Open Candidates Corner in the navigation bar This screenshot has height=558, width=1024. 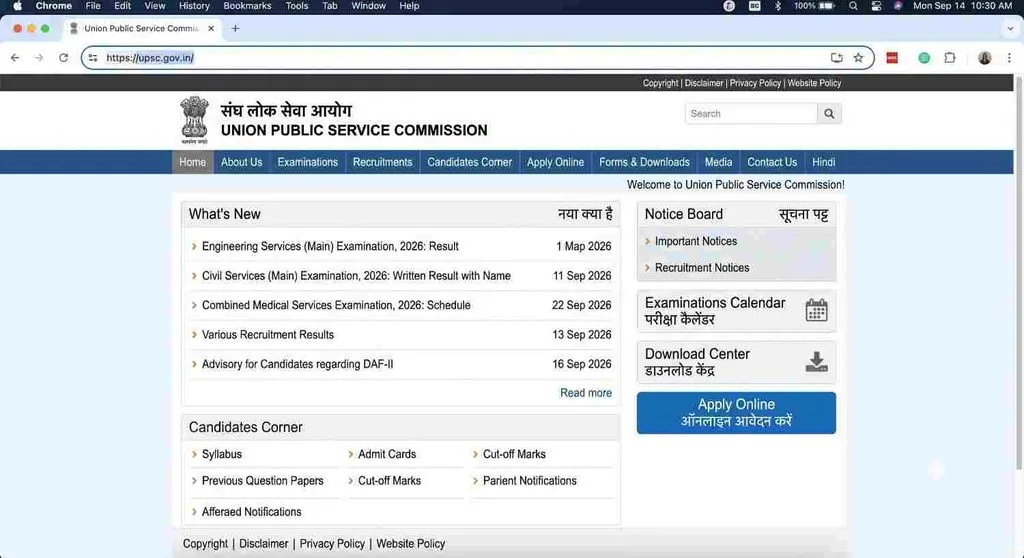[470, 162]
